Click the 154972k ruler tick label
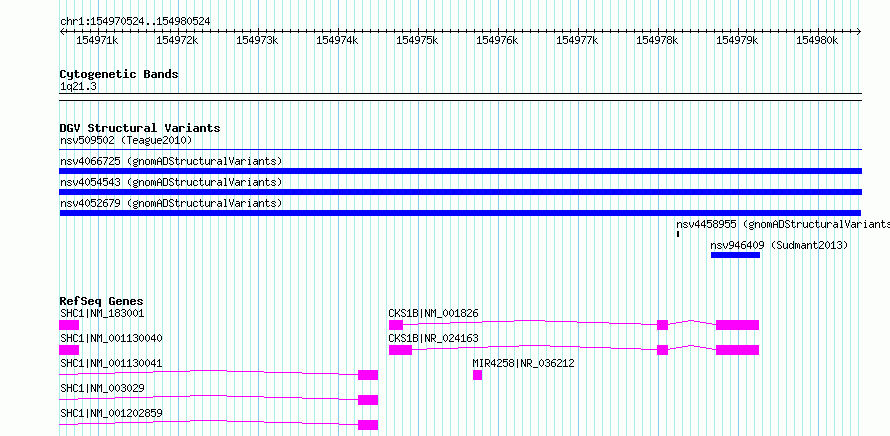890x436 pixels. pos(177,40)
